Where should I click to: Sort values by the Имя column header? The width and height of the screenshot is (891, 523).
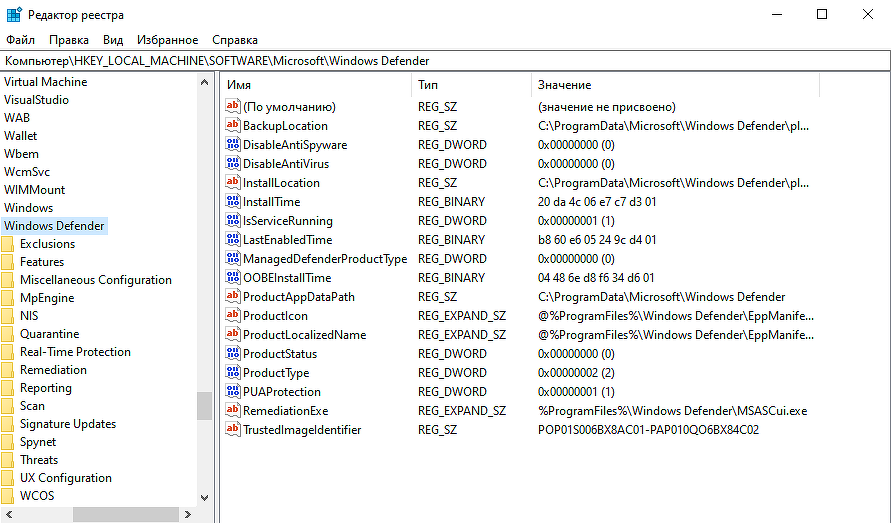coord(314,85)
